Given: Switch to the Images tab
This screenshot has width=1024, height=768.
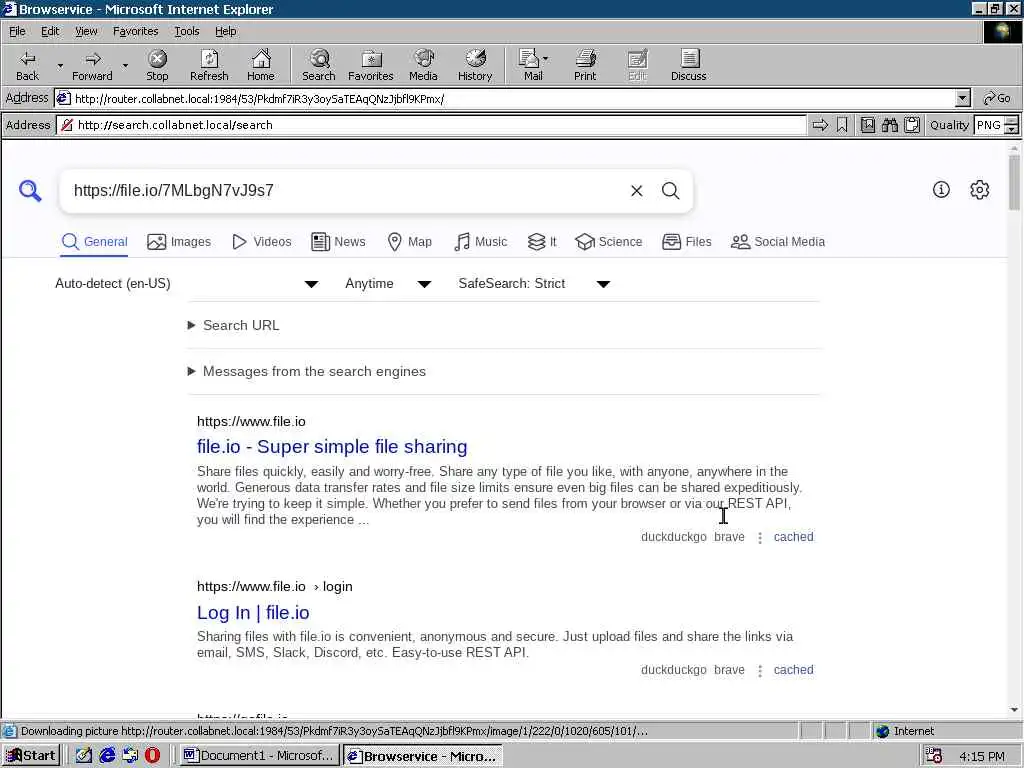Looking at the screenshot, I should [179, 242].
